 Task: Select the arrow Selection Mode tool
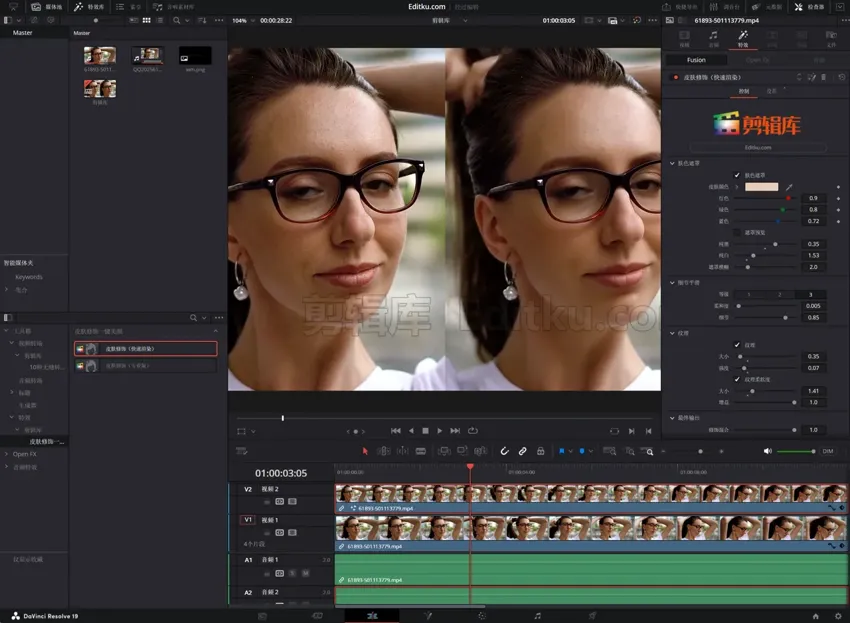pyautogui.click(x=365, y=451)
